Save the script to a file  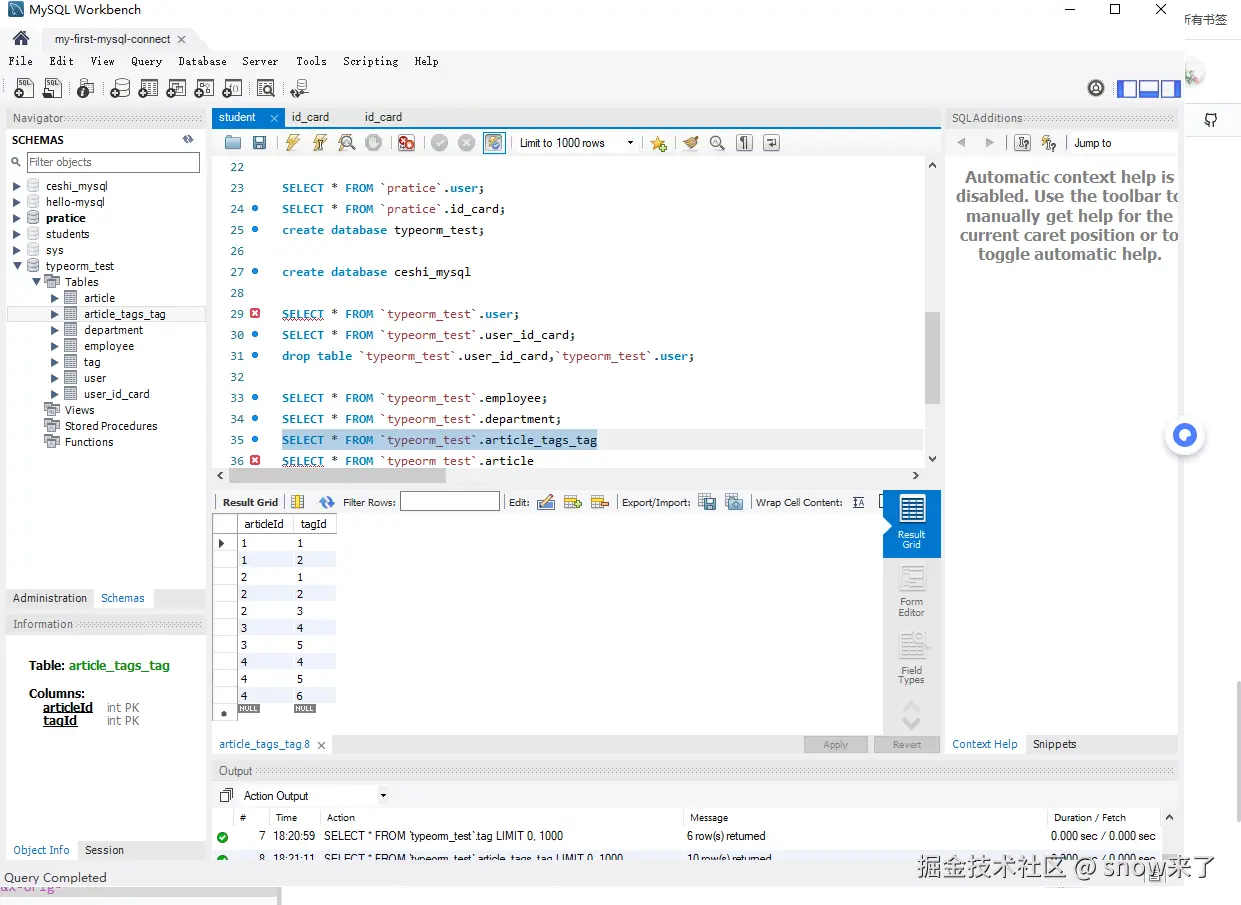[x=259, y=143]
